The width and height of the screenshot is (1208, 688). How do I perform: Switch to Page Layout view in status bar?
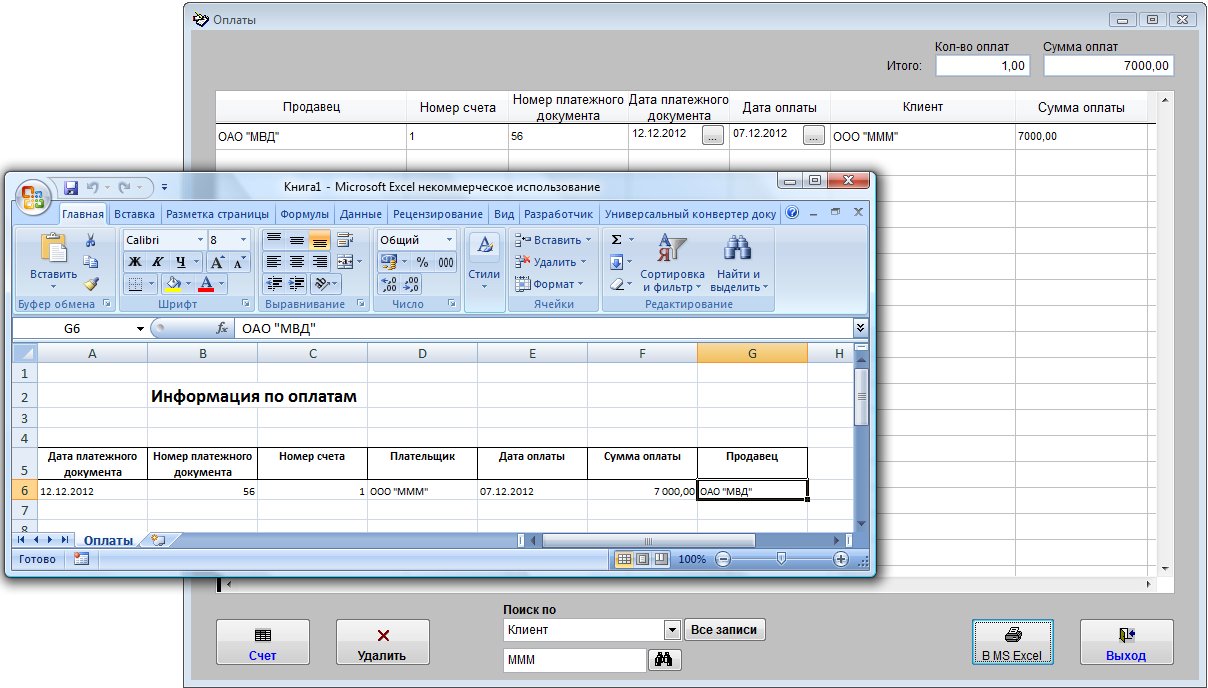(643, 559)
